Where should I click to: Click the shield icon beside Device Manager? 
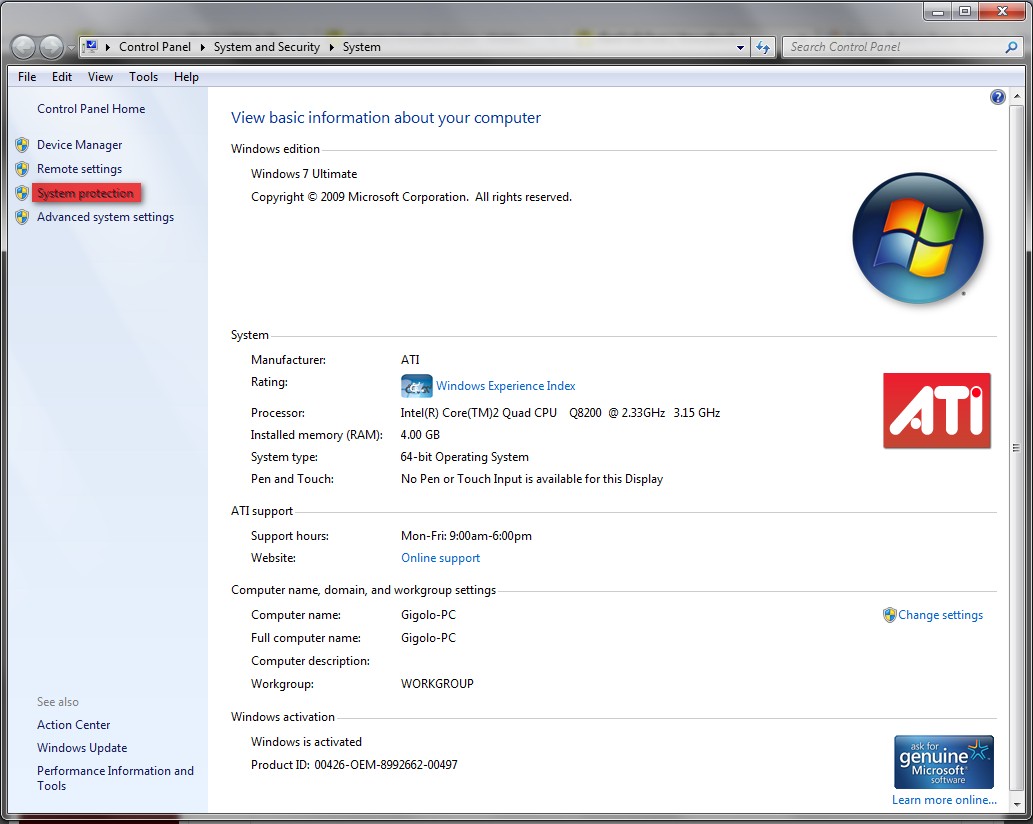pyautogui.click(x=22, y=145)
